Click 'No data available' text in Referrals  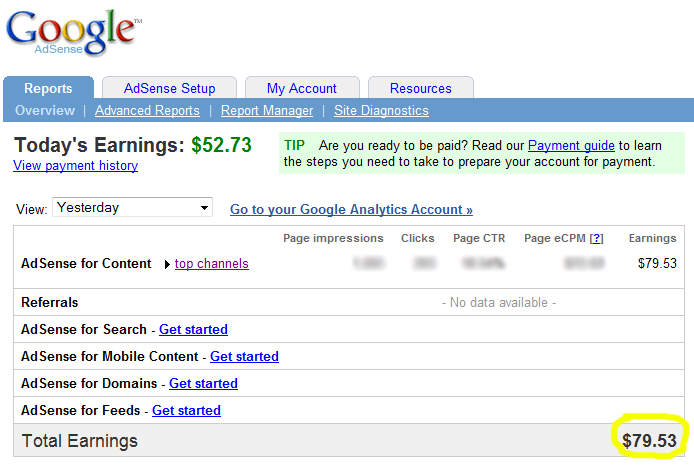(499, 303)
